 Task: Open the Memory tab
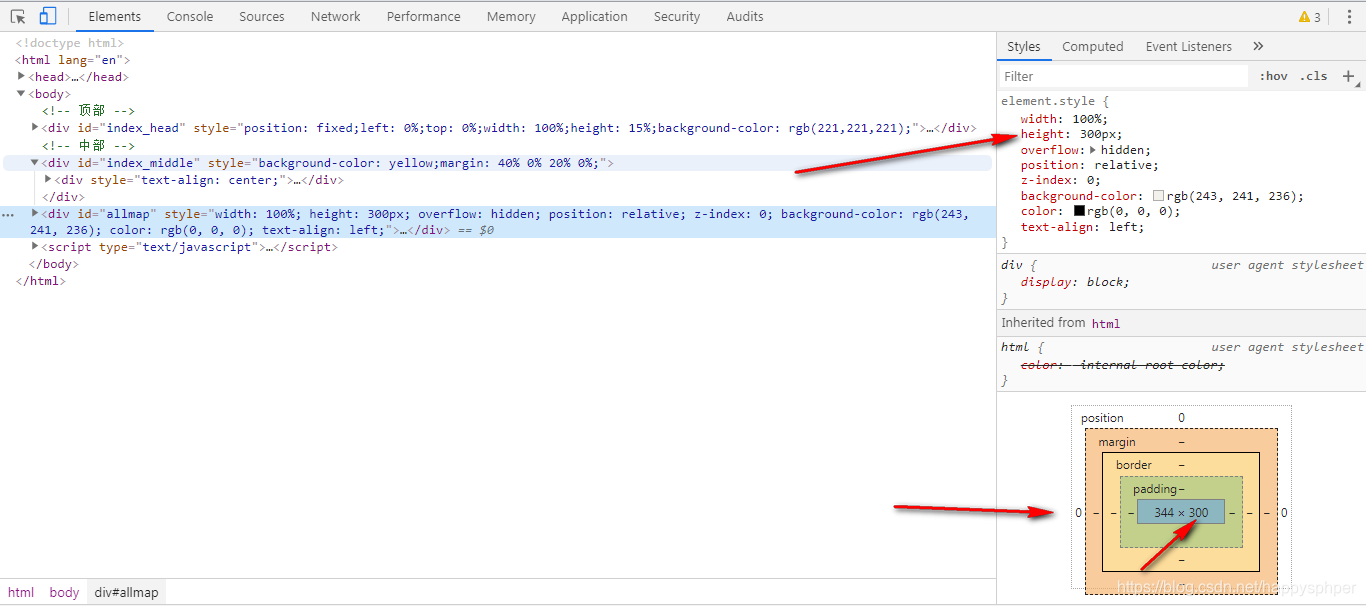511,17
